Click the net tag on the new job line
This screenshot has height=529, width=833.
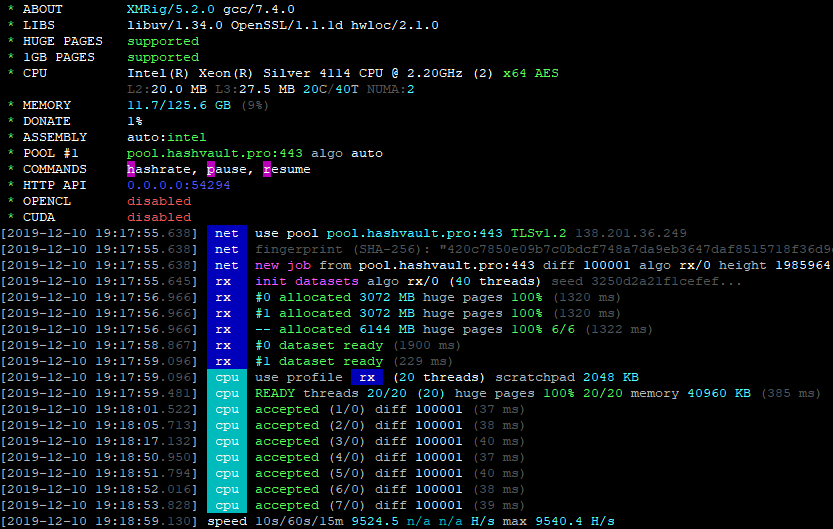(x=227, y=265)
